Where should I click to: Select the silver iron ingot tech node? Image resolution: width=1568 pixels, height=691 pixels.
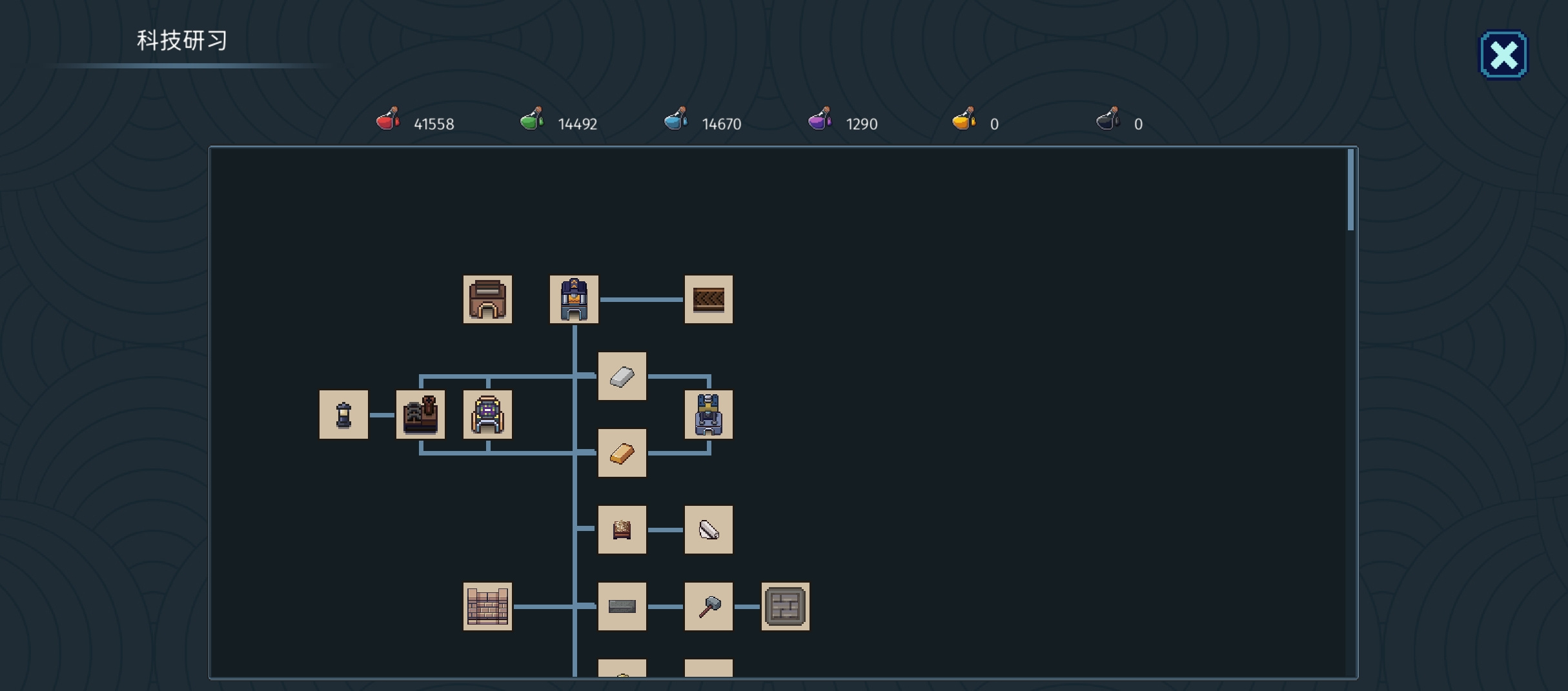[622, 376]
